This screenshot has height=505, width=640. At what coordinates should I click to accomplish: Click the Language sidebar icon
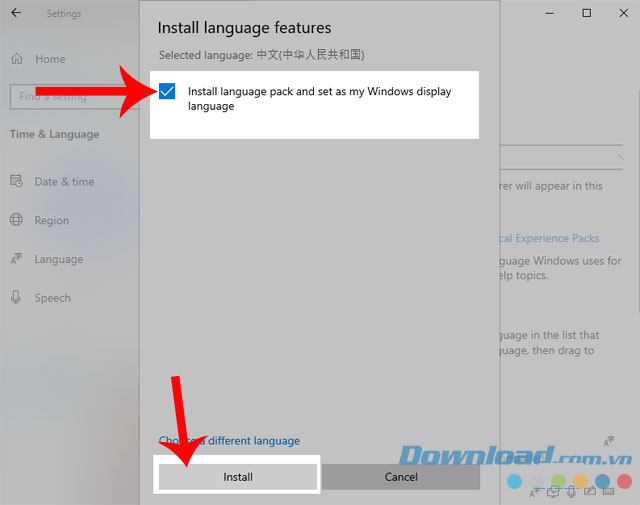pyautogui.click(x=16, y=258)
